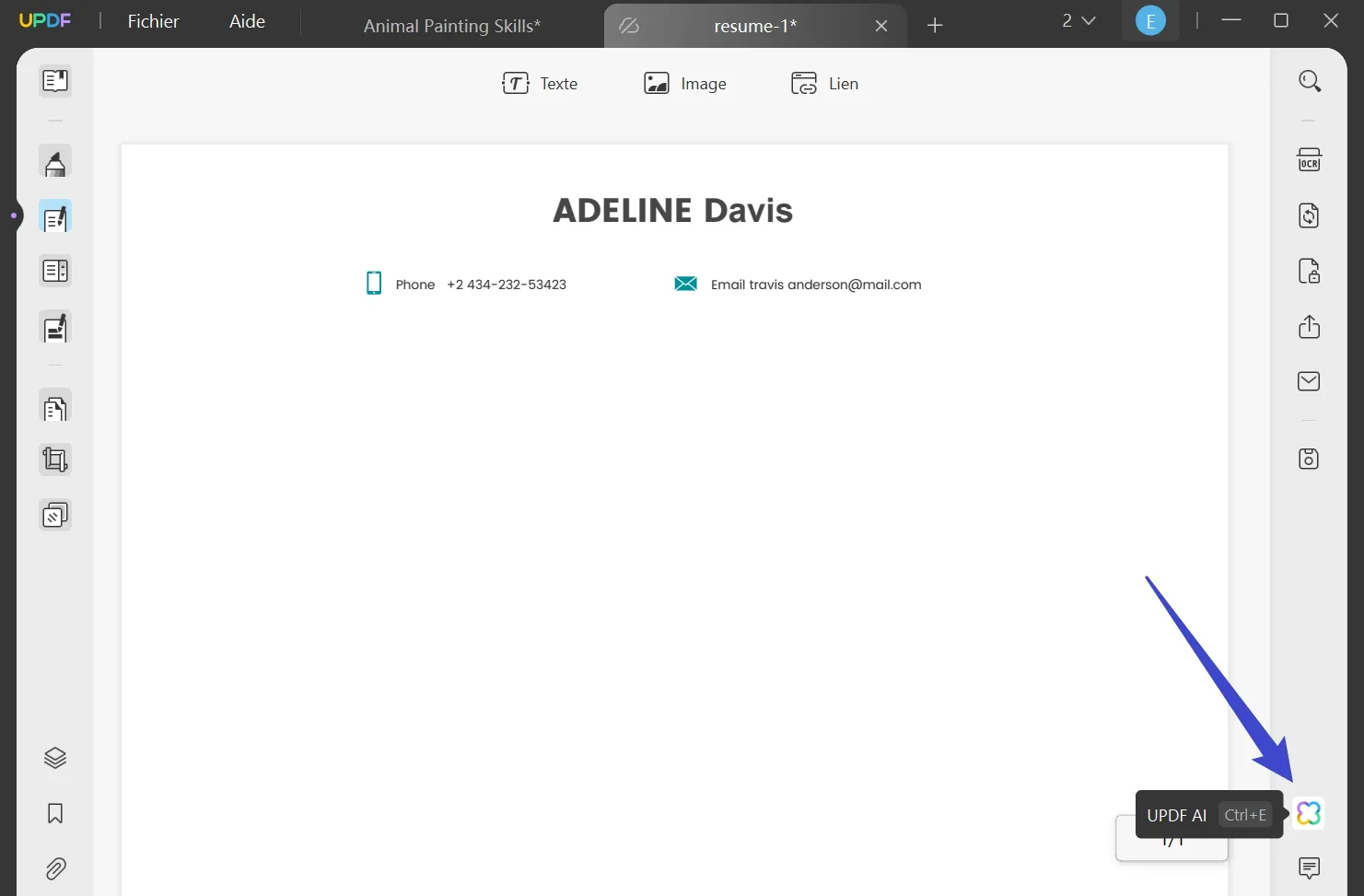Select the Crop Pages tool

(55, 460)
